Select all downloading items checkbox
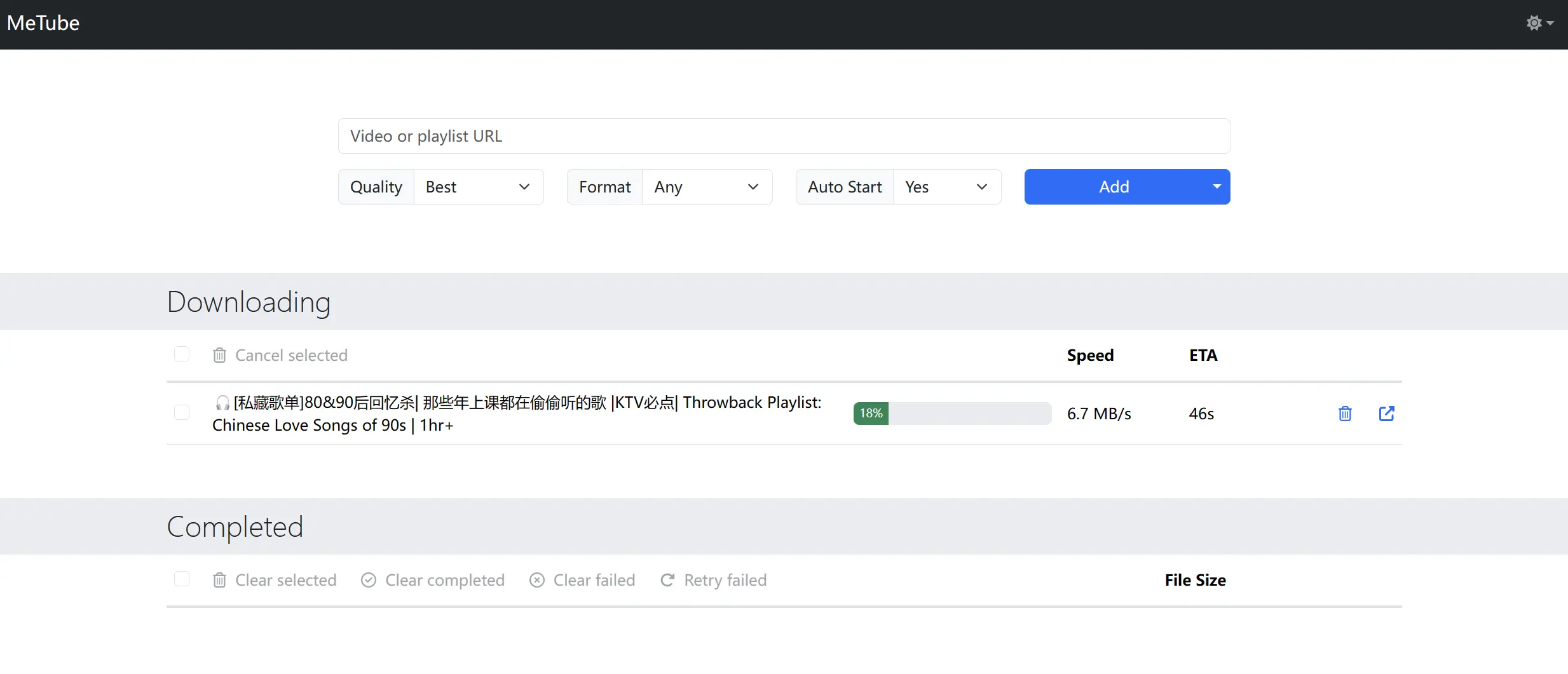 click(182, 354)
